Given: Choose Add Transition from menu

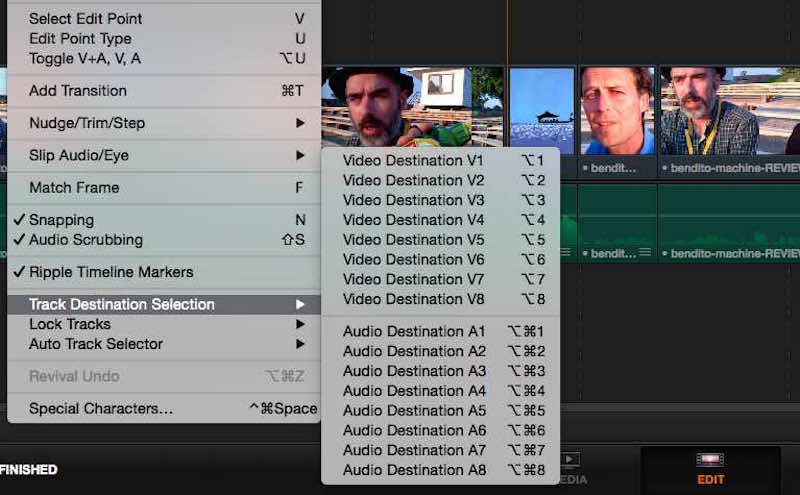Looking at the screenshot, I should (164, 90).
